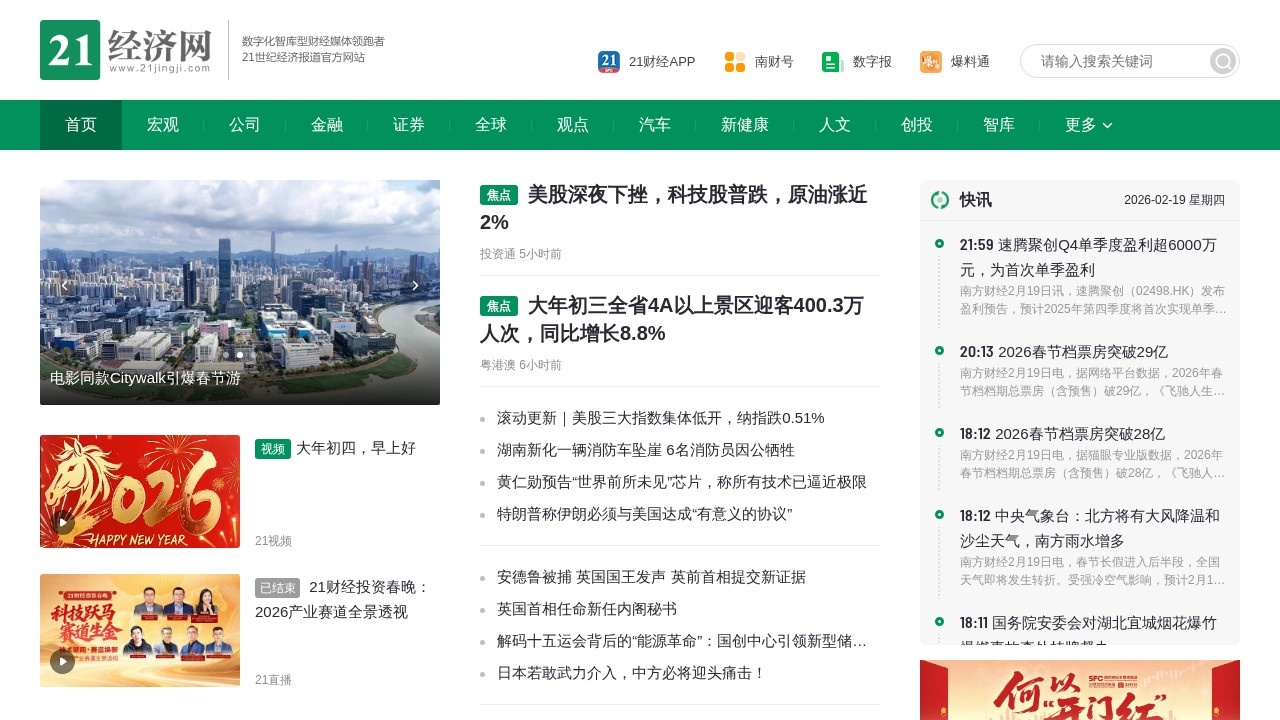Viewport: 1280px width, 720px height.
Task: Click the green 快讯 circular icon
Action: pyautogui.click(x=941, y=200)
